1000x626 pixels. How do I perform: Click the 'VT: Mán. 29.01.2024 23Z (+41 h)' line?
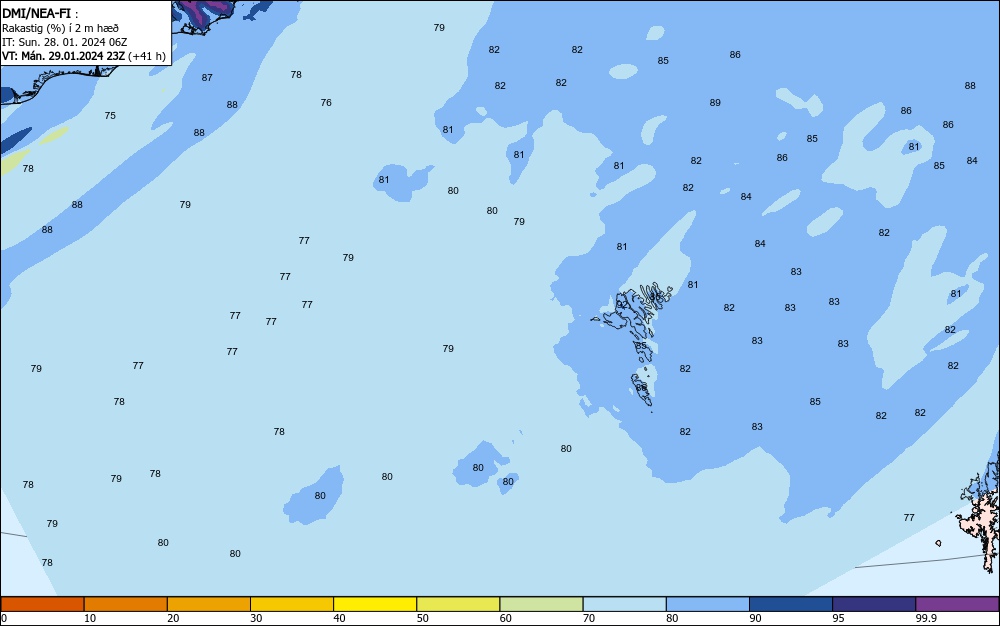[x=84, y=56]
